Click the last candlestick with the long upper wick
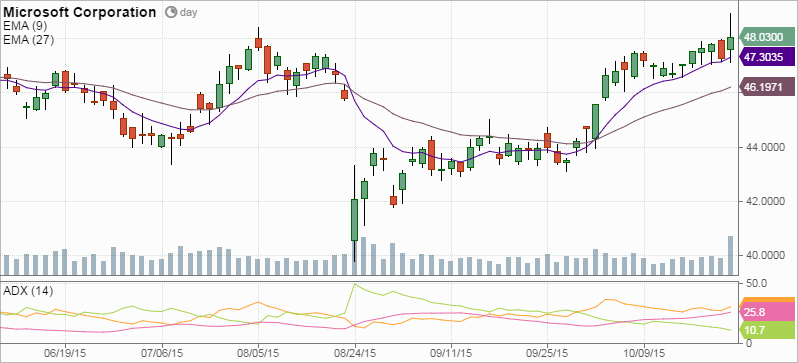 [731, 43]
